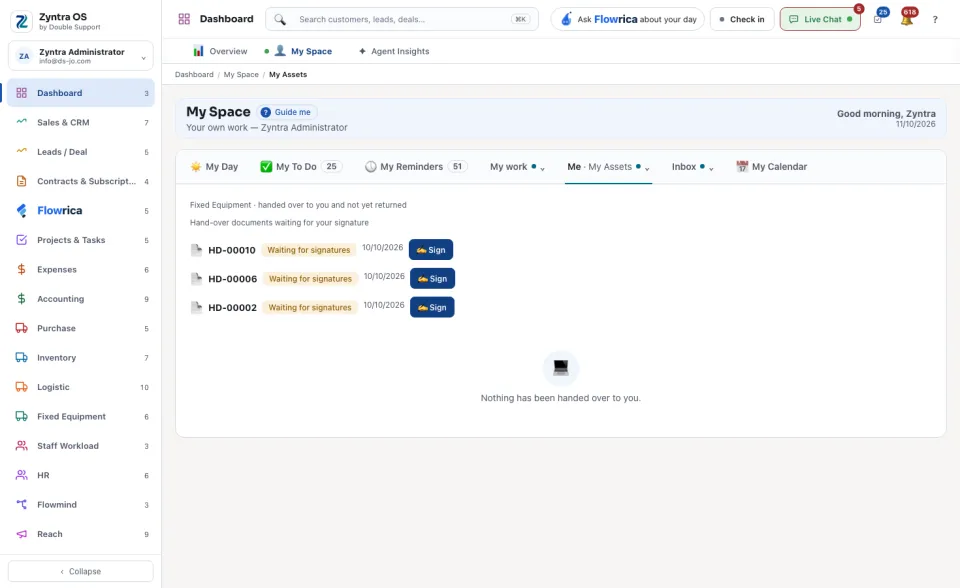Navigate to Accounting in the sidebar
Screen dimensions: 960x588
[x=81, y=299]
